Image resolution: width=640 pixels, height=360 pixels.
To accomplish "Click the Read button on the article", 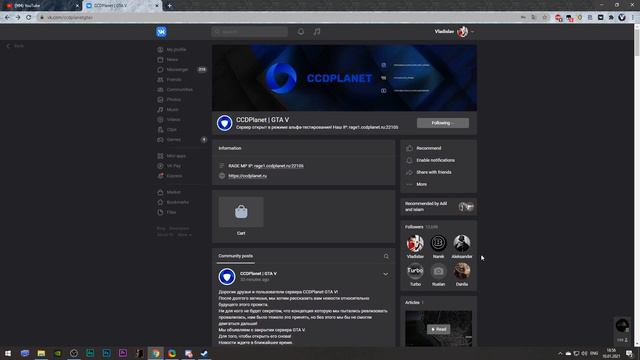I will coord(438,329).
